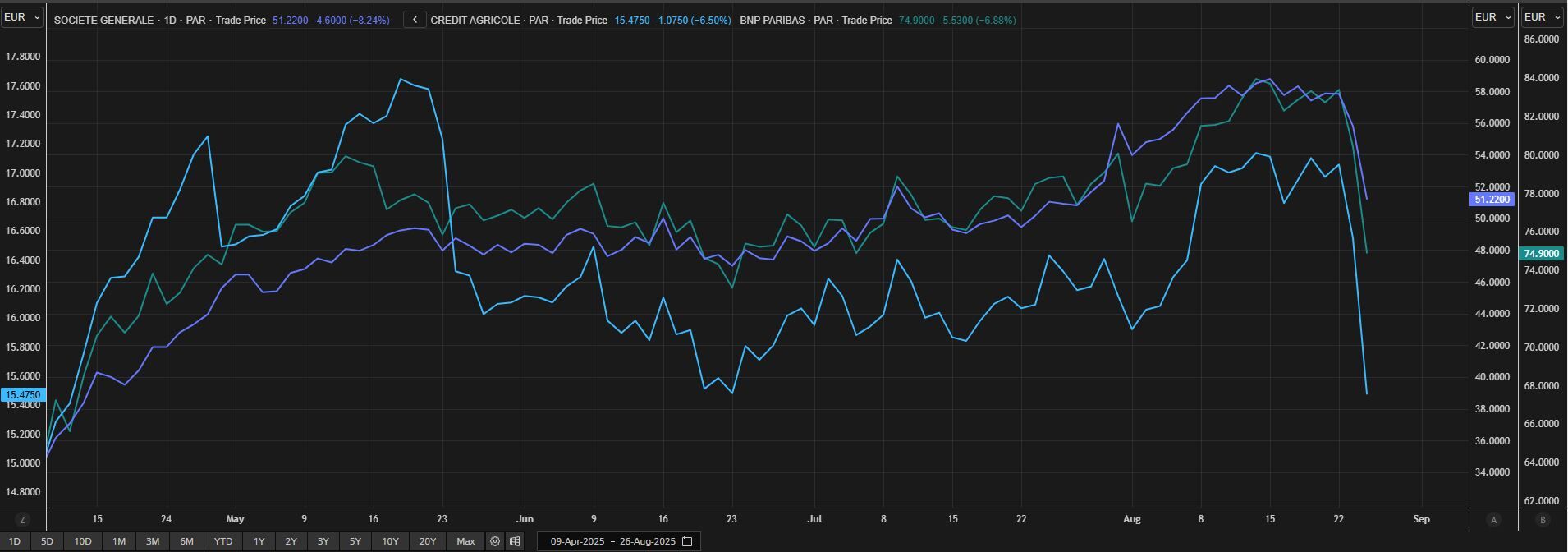Select the 5D time range

pos(47,541)
